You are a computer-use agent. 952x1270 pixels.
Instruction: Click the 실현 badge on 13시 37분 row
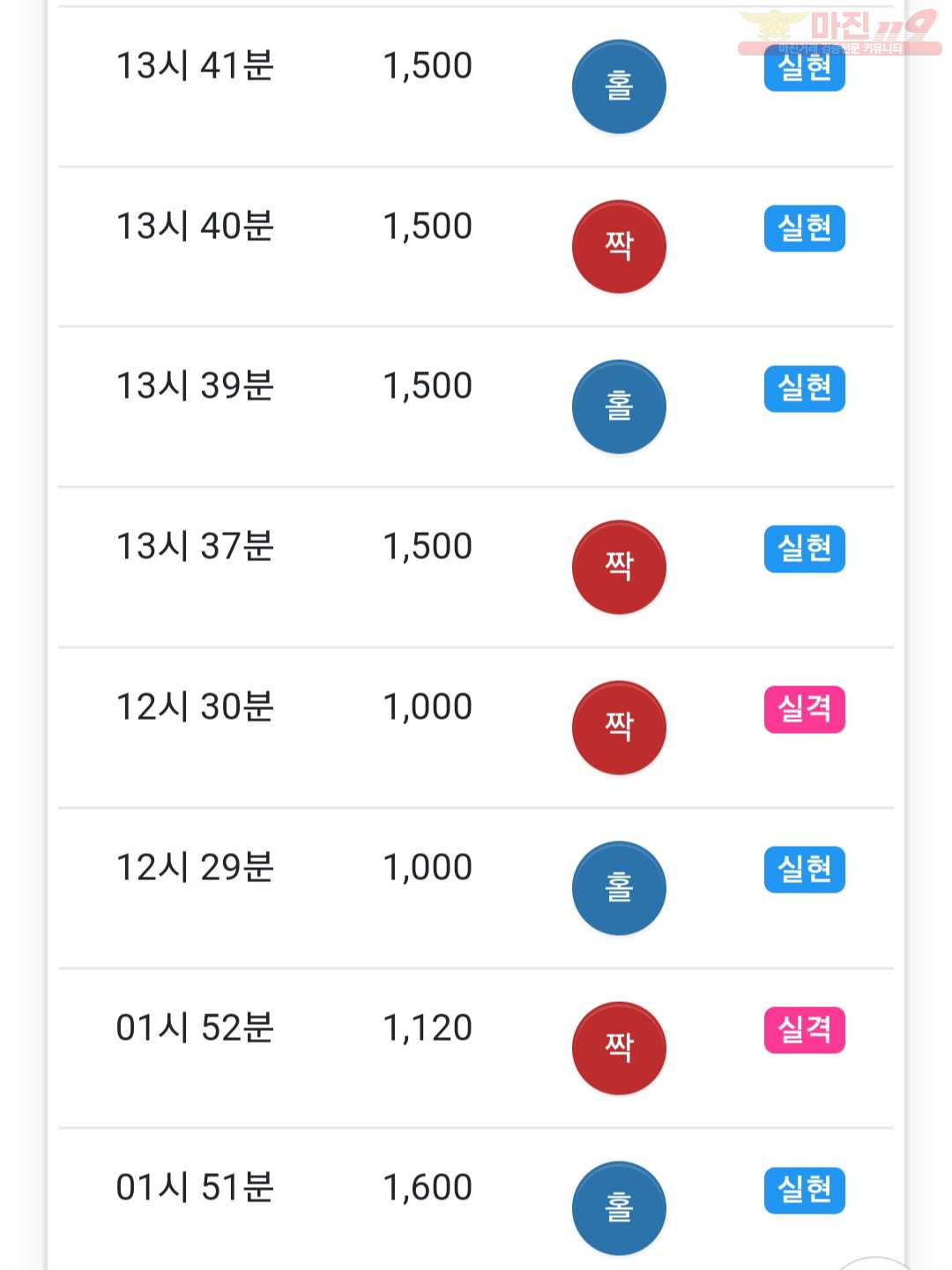(804, 549)
